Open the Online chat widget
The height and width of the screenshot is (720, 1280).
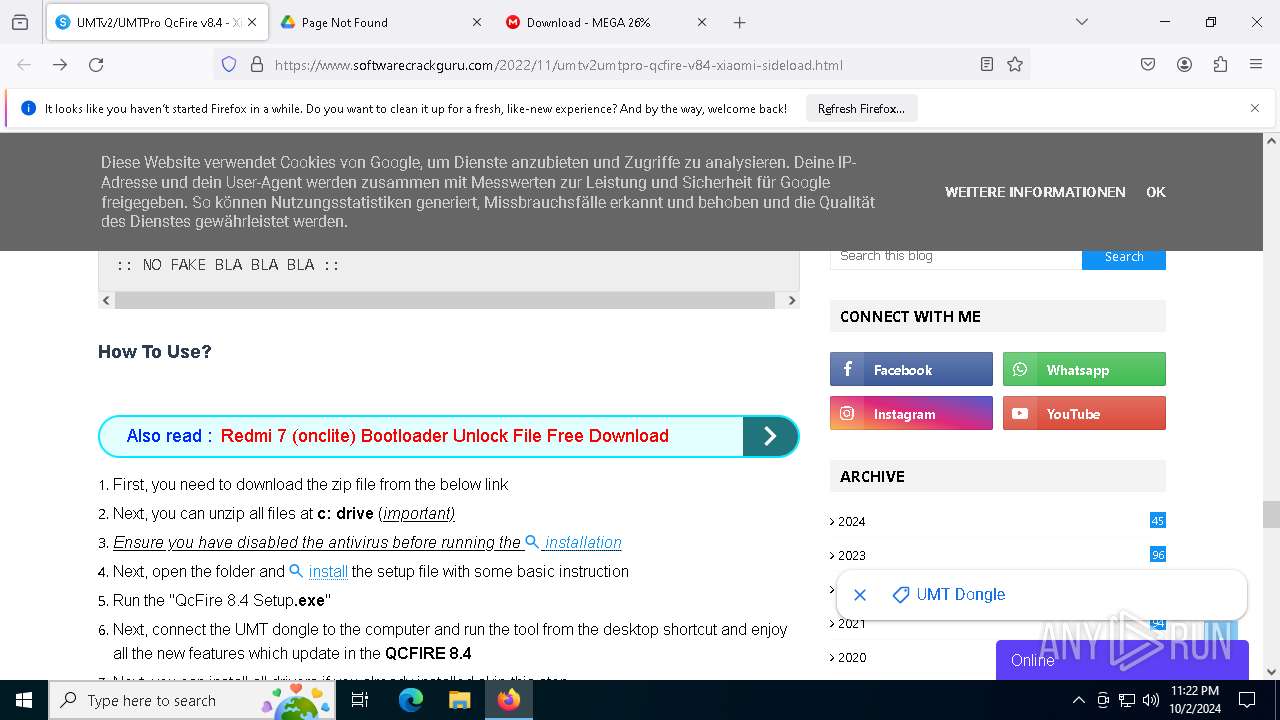tap(1122, 660)
